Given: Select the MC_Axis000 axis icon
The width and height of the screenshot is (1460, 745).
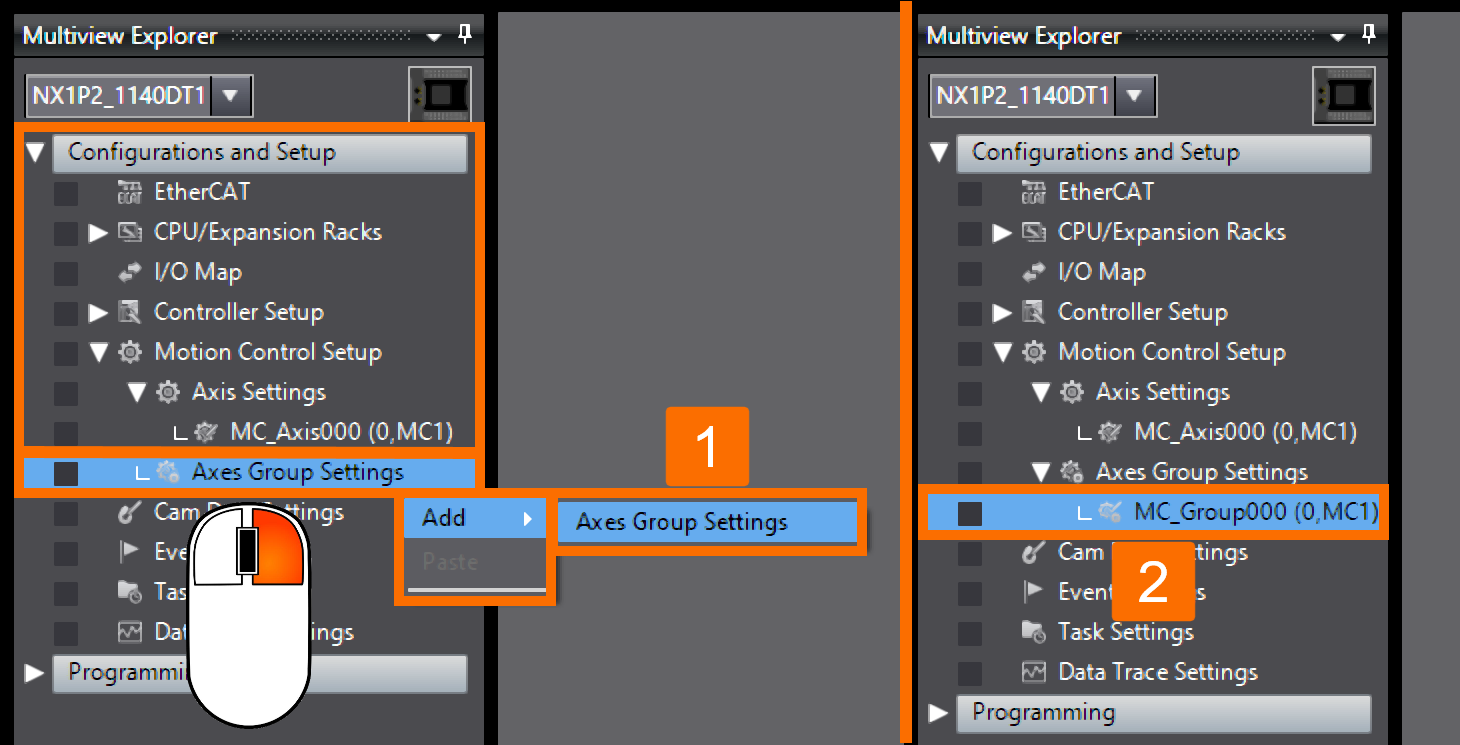Looking at the screenshot, I should pos(200,432).
